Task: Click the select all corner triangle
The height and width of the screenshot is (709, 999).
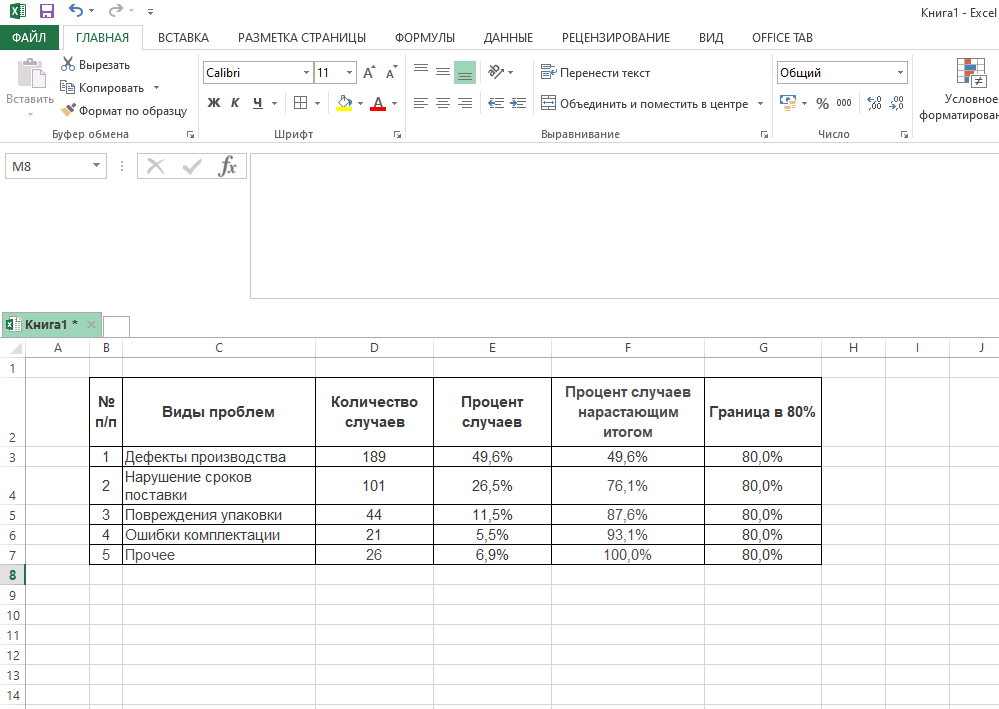Action: tap(15, 348)
